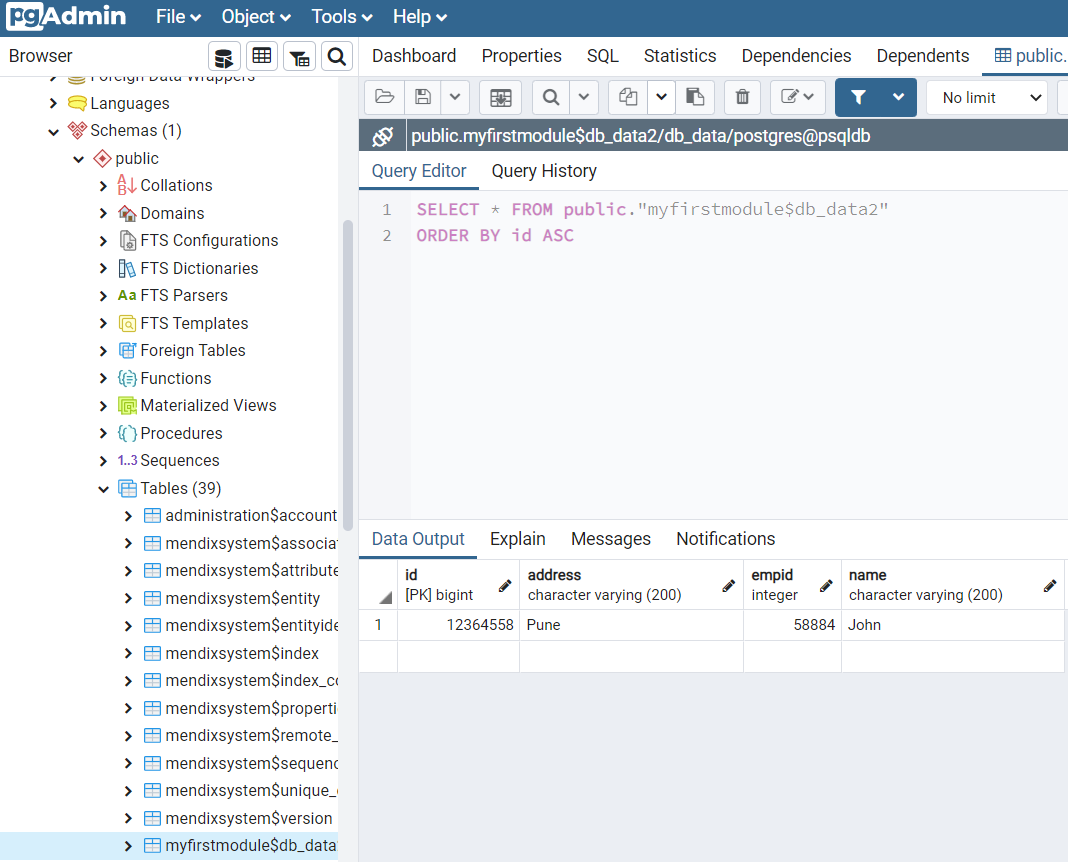Click pencil icon in id column header
This screenshot has width=1068, height=862.
point(505,586)
